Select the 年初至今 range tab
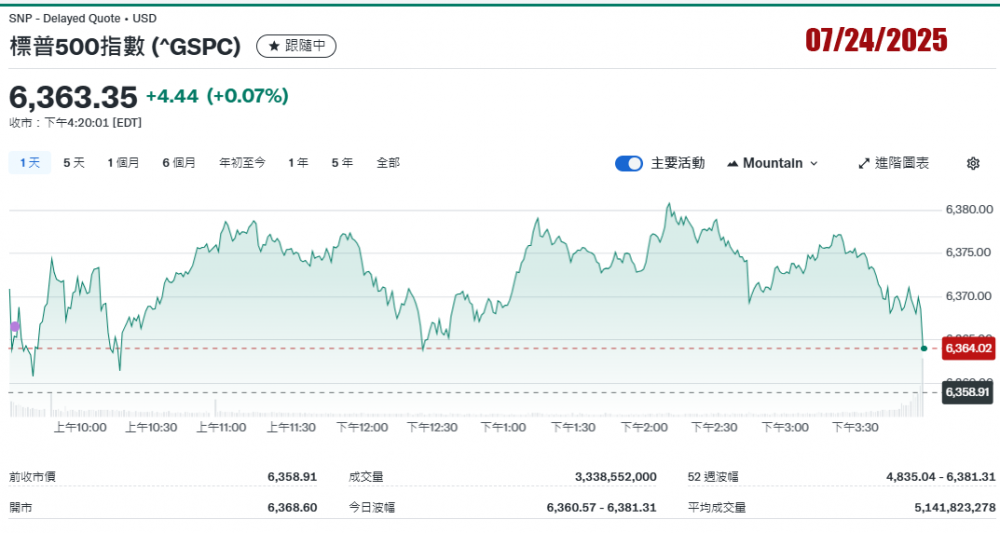 [242, 163]
